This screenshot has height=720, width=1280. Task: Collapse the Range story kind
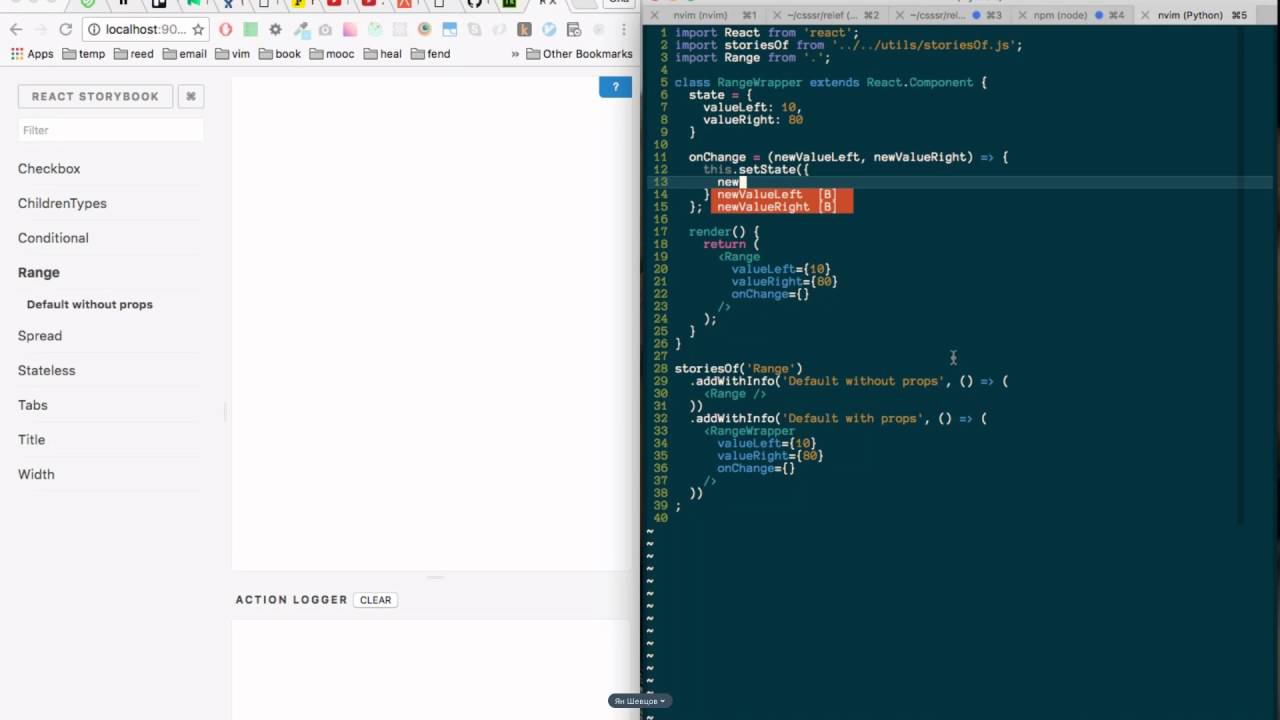(39, 272)
